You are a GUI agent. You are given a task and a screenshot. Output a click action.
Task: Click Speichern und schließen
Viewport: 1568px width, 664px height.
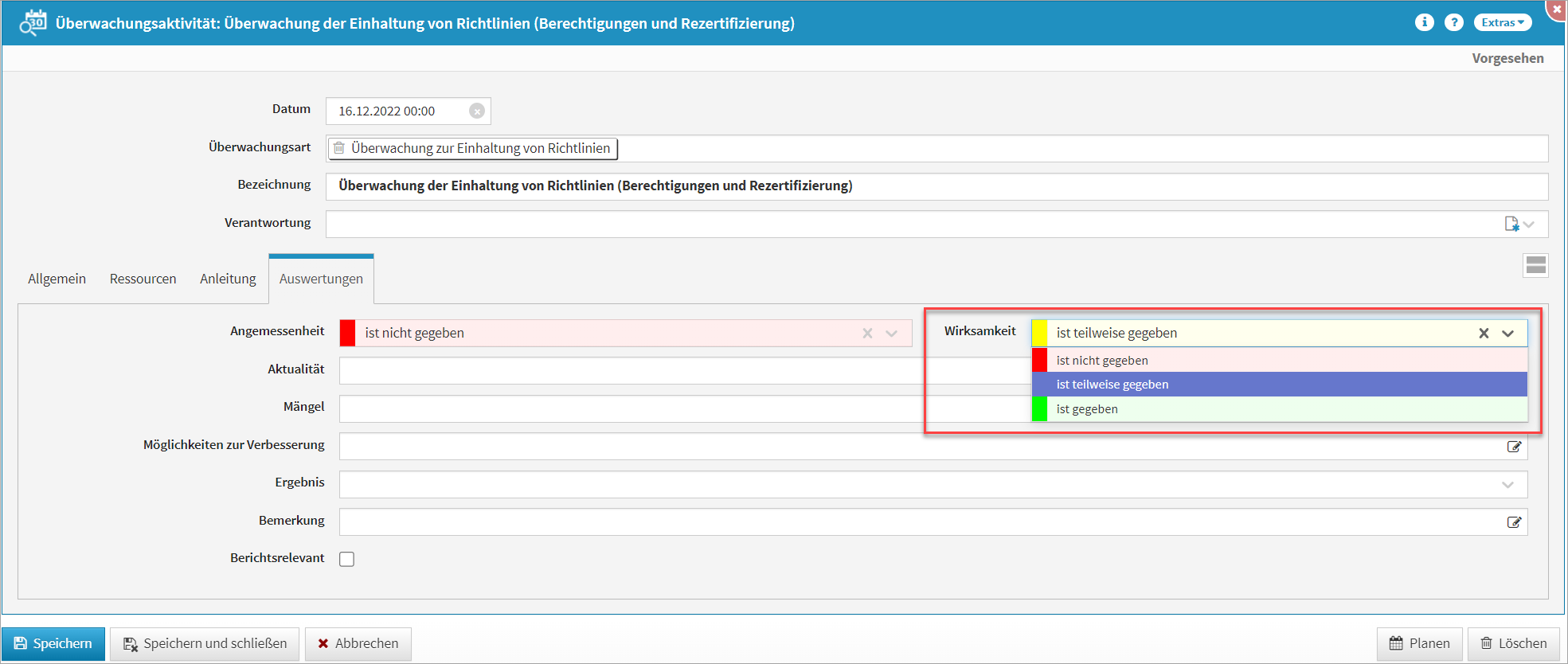[x=205, y=643]
